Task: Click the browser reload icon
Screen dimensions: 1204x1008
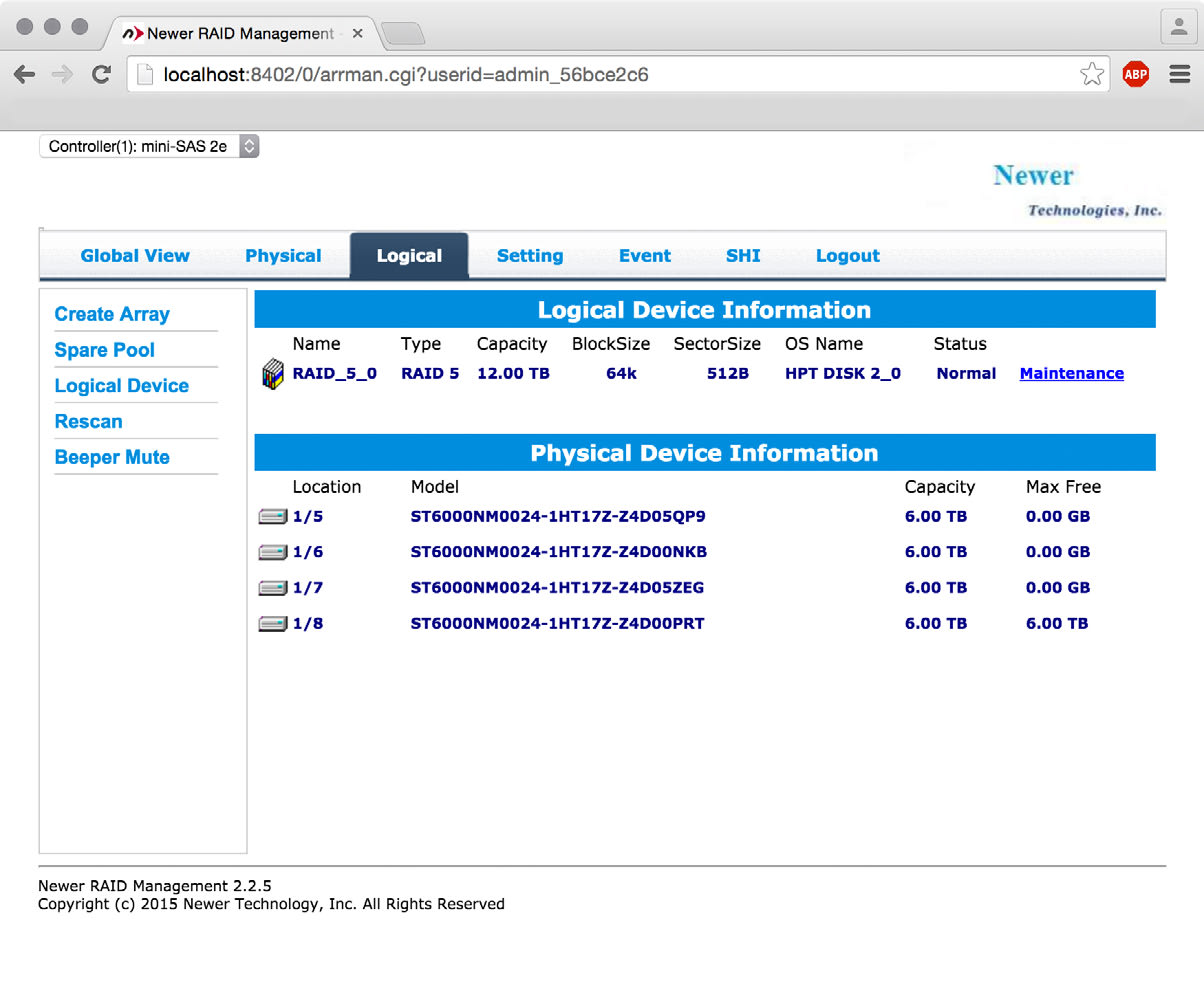Action: [x=100, y=73]
